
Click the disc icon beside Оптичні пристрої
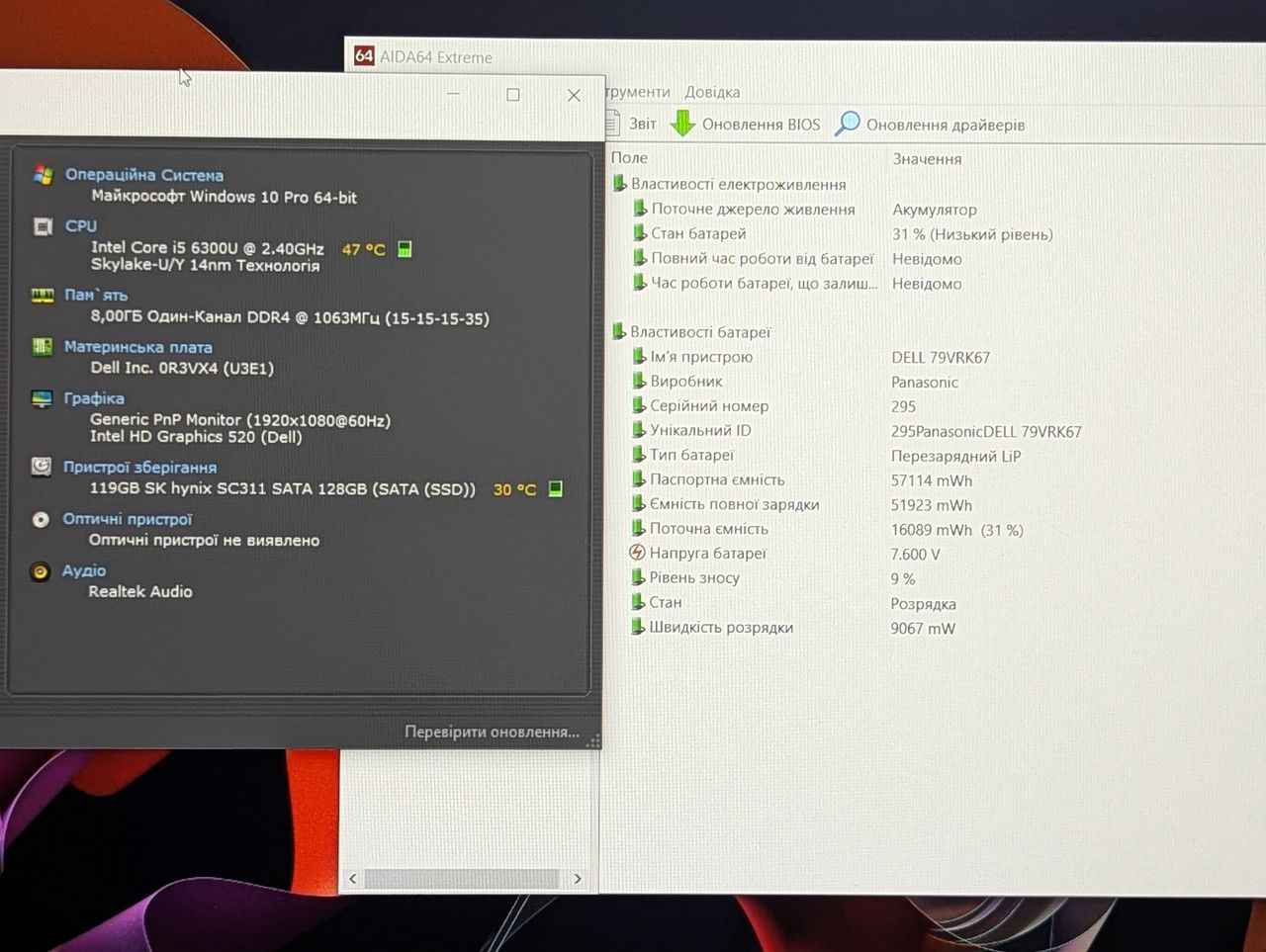[x=41, y=519]
